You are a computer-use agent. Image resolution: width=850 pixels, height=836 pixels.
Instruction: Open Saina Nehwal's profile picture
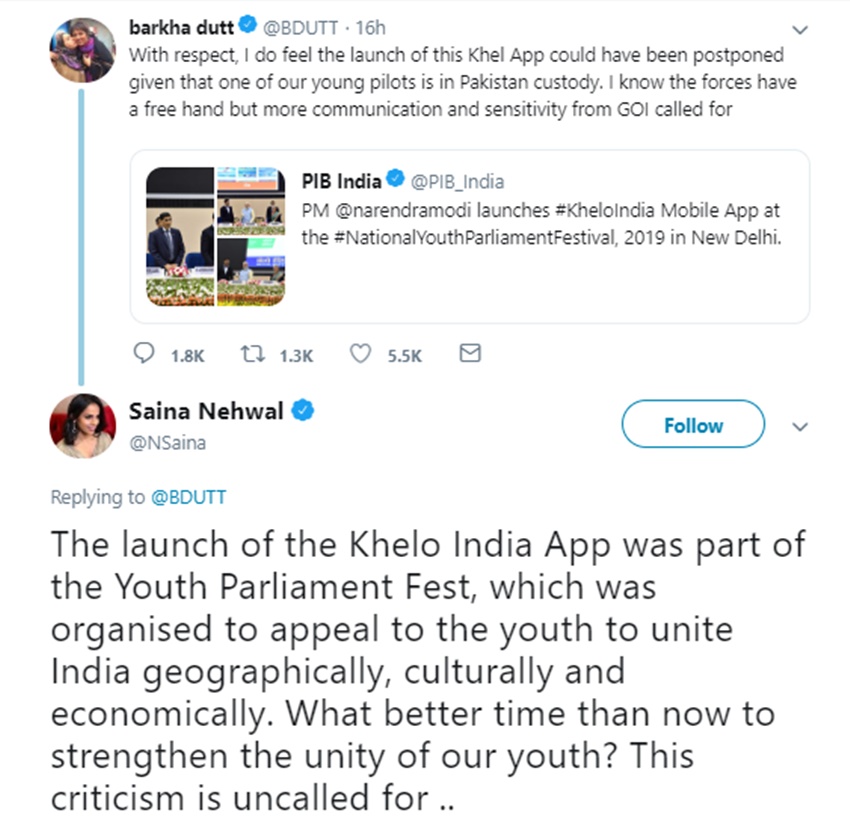(x=82, y=425)
